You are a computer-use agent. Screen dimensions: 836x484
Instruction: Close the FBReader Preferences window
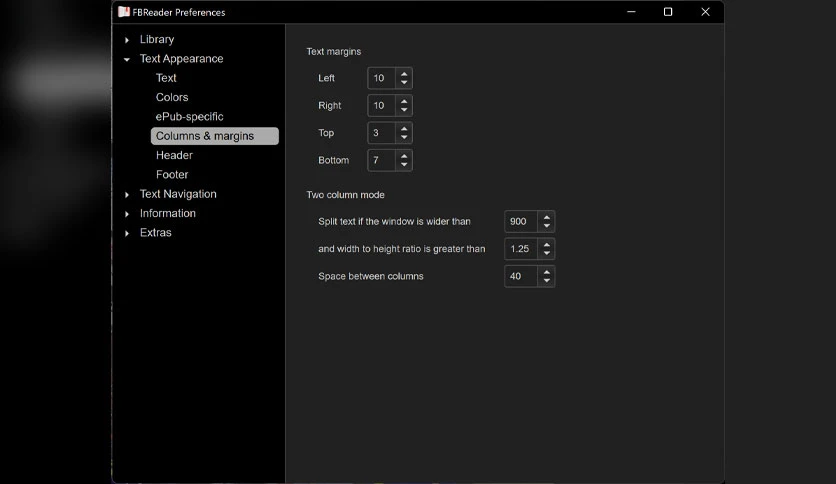coord(705,12)
